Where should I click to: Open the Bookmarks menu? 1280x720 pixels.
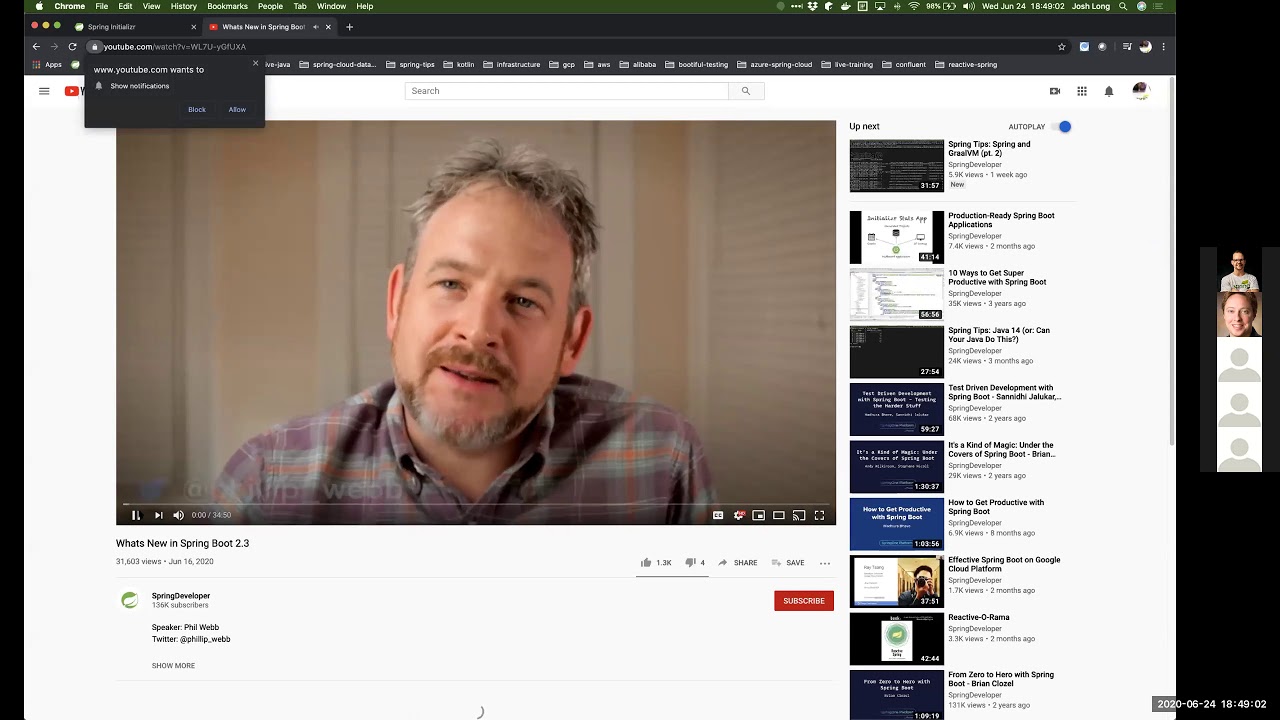point(227,6)
